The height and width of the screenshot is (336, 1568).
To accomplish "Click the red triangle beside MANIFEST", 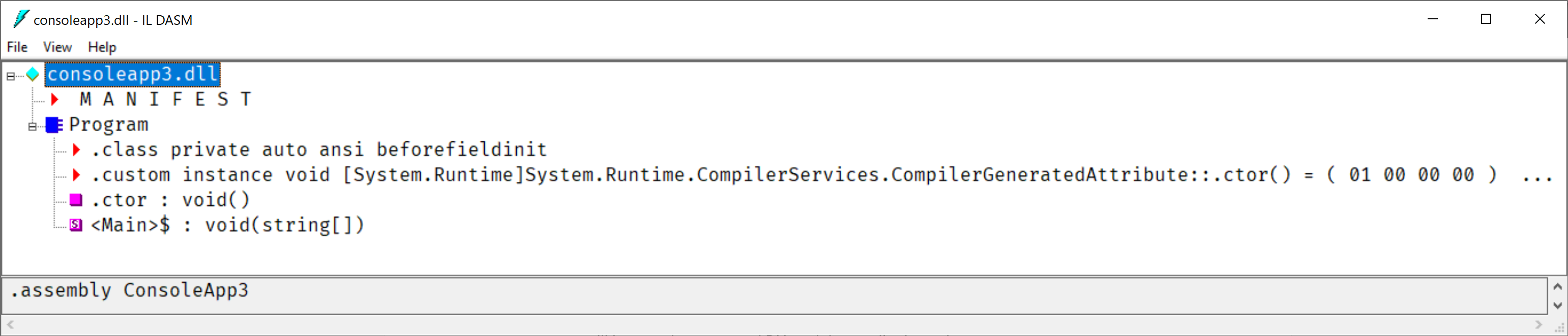I will click(55, 99).
